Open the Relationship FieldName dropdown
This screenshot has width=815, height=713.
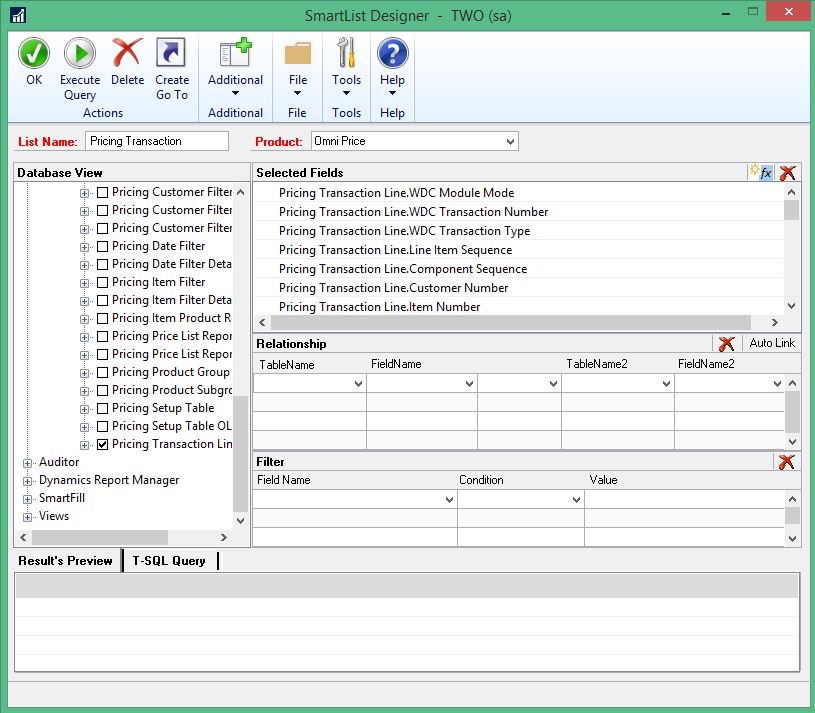[x=469, y=384]
